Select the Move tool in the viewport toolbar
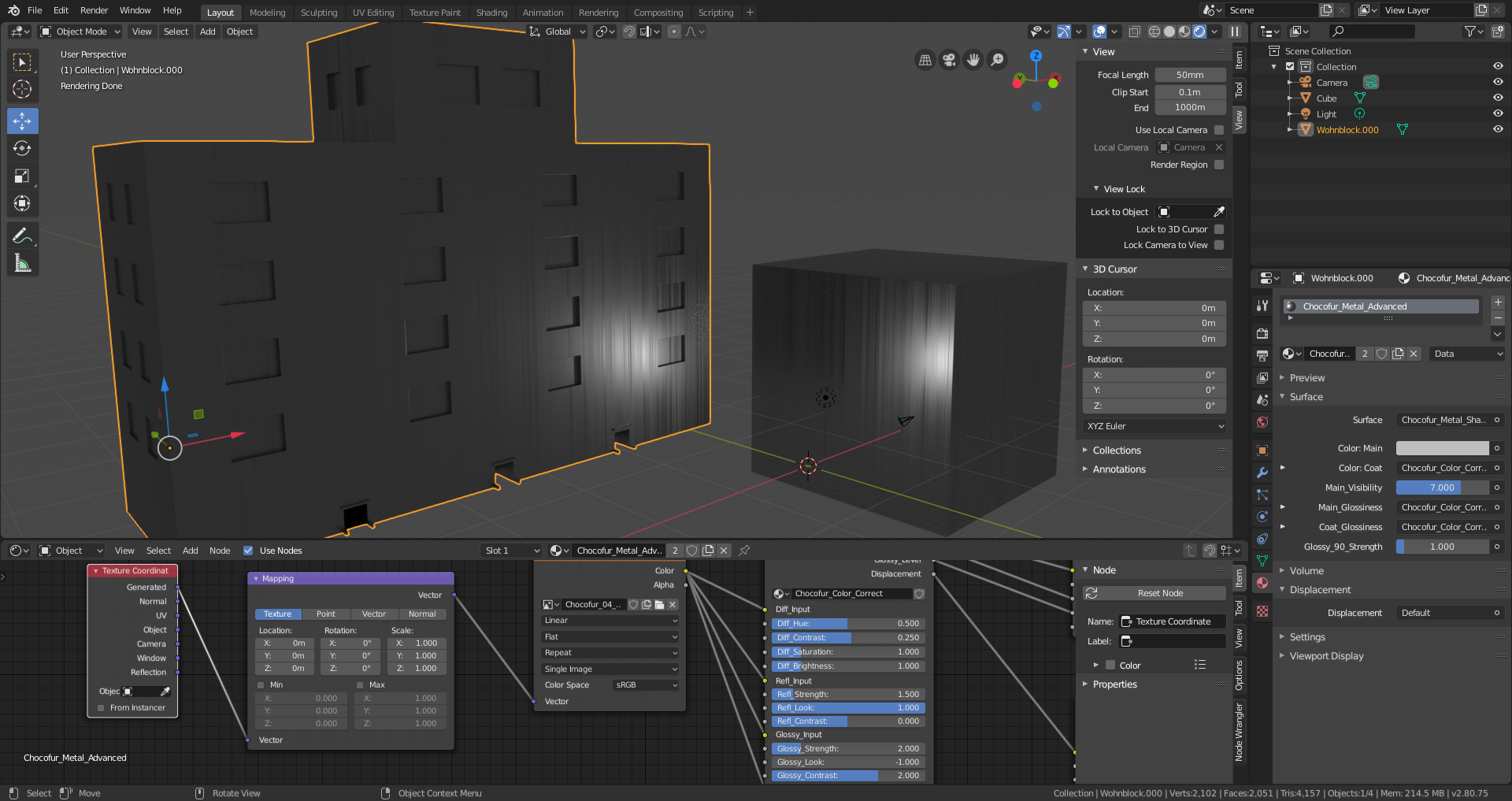 coord(22,121)
